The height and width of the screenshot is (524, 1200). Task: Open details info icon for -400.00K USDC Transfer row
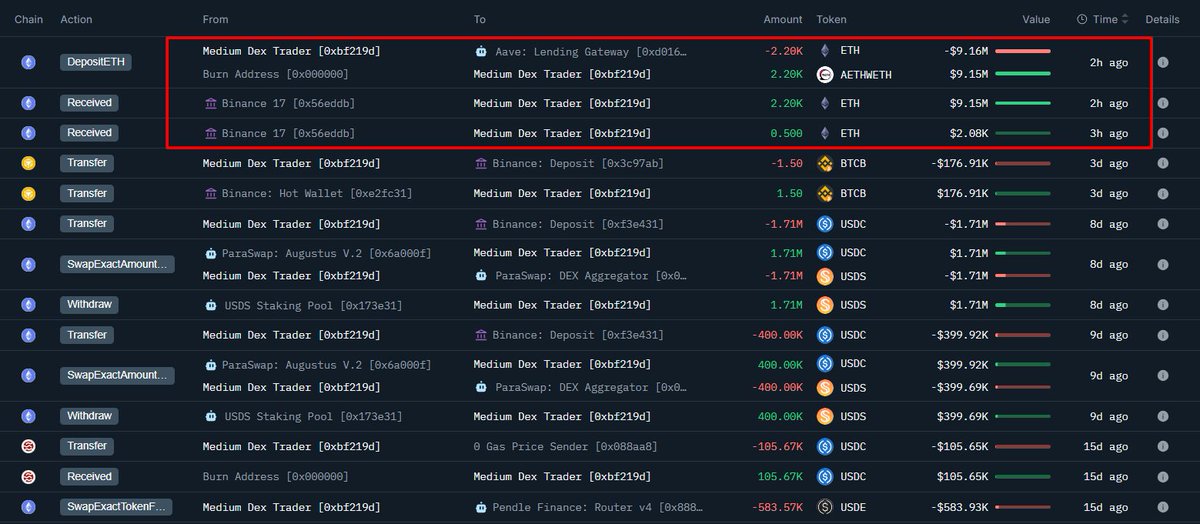[x=1163, y=335]
